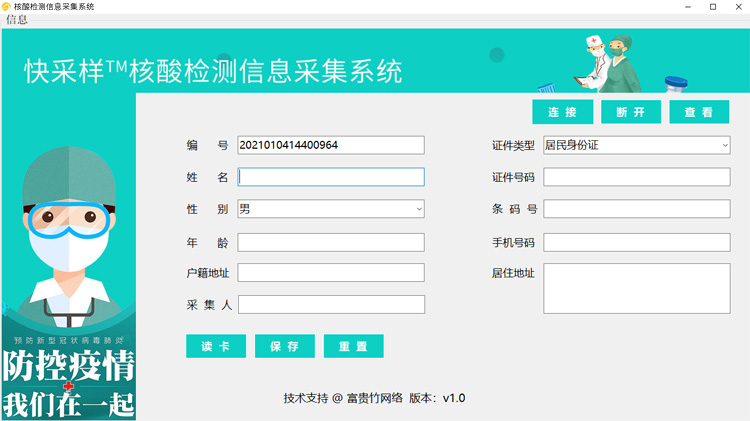The image size is (750, 421).
Task: Click the 采集人 collector input field
Action: pos(331,305)
